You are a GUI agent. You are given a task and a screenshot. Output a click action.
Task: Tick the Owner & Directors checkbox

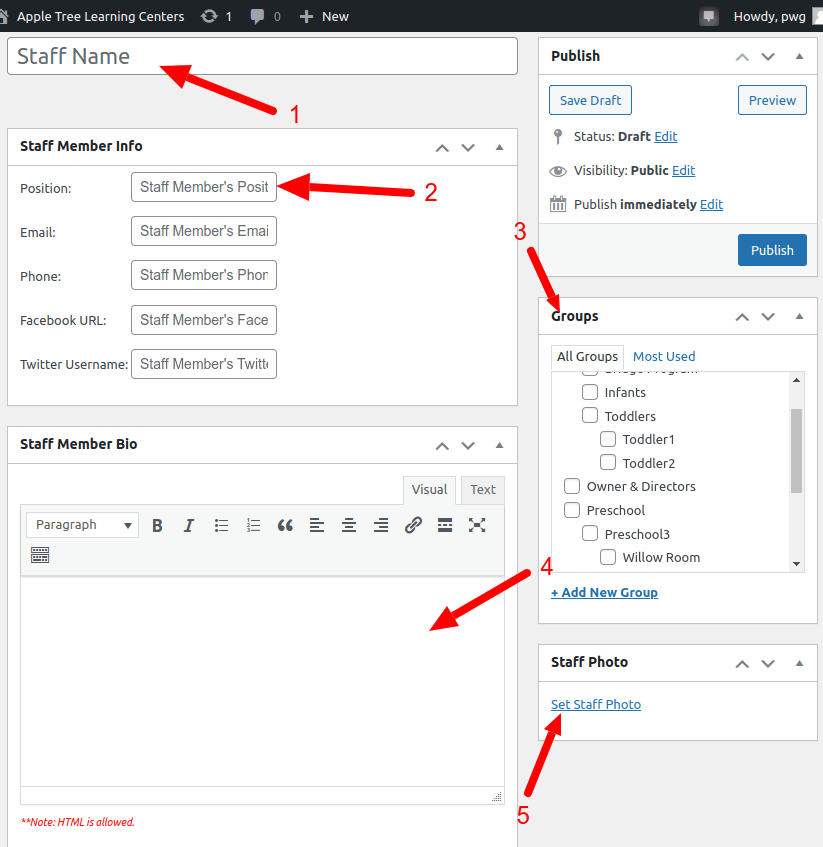point(572,487)
